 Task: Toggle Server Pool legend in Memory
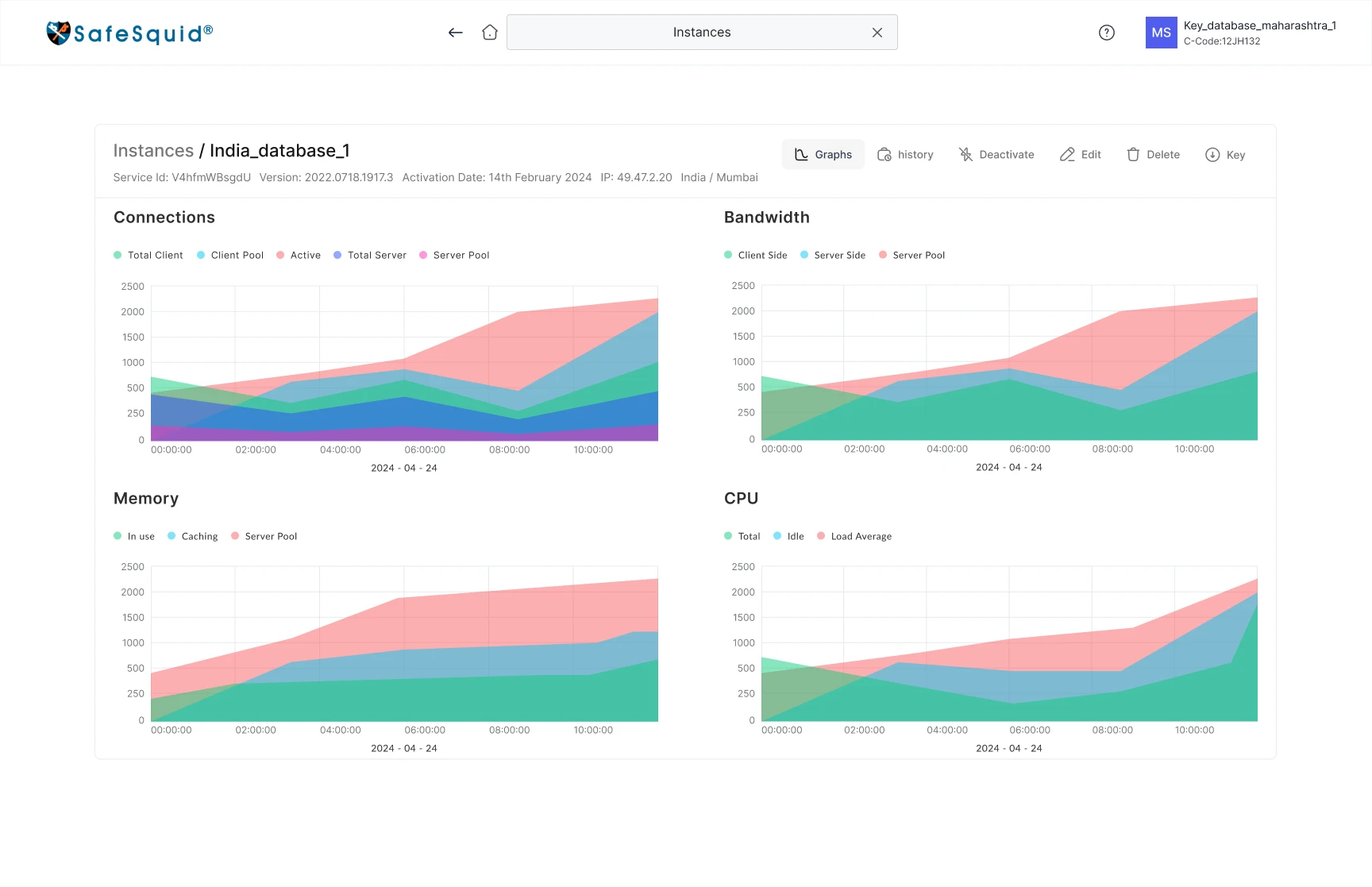click(x=264, y=536)
